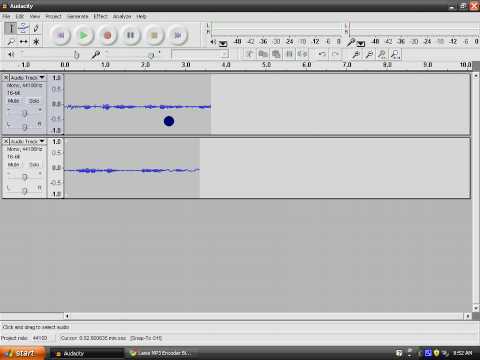Switch to Audacity taskbar button
Screen dimensions: 480x360
pos(87,353)
